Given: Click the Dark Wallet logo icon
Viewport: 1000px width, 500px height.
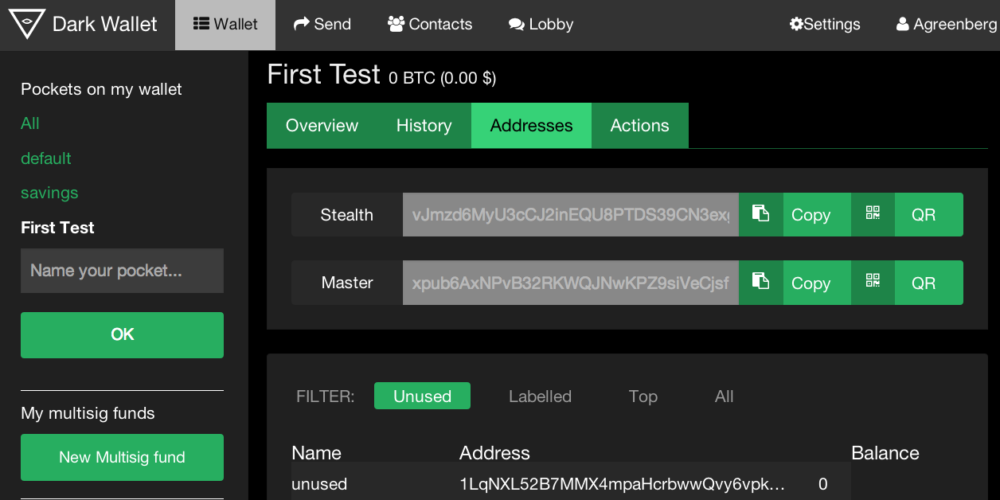Looking at the screenshot, I should tap(27, 24).
